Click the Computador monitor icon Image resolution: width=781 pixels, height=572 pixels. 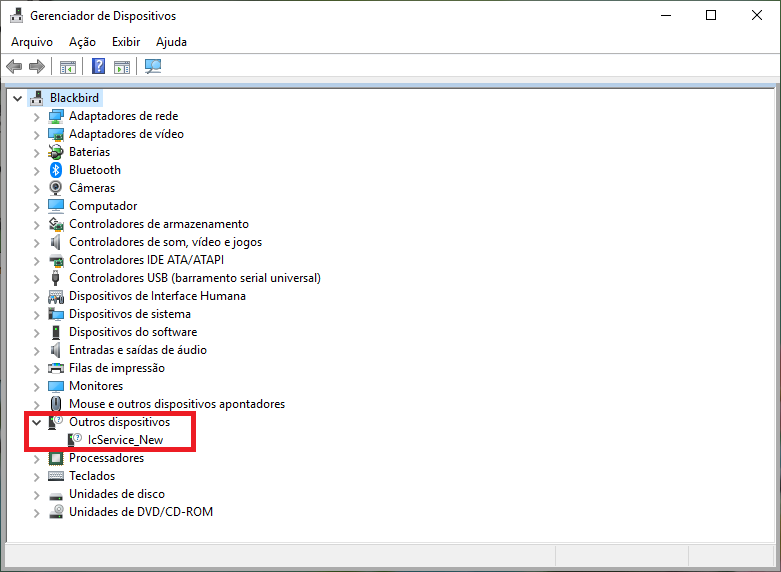point(56,206)
